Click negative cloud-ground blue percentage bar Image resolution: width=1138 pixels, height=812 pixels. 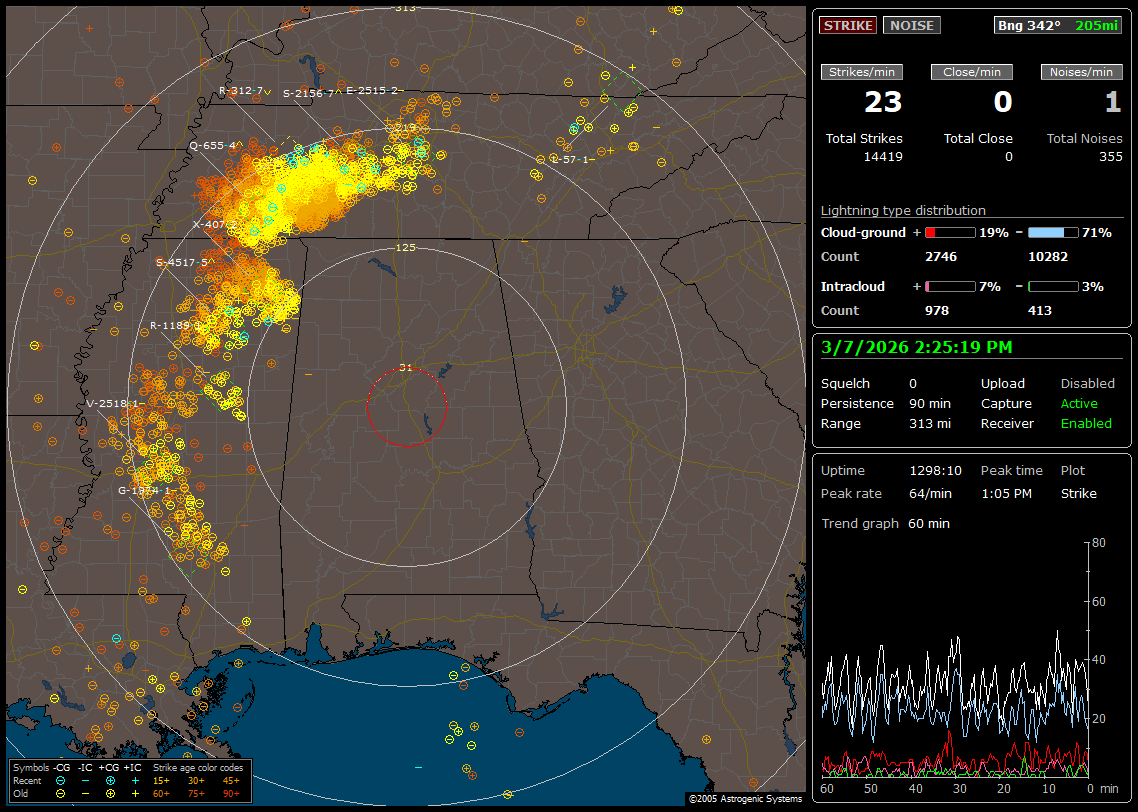[1053, 232]
